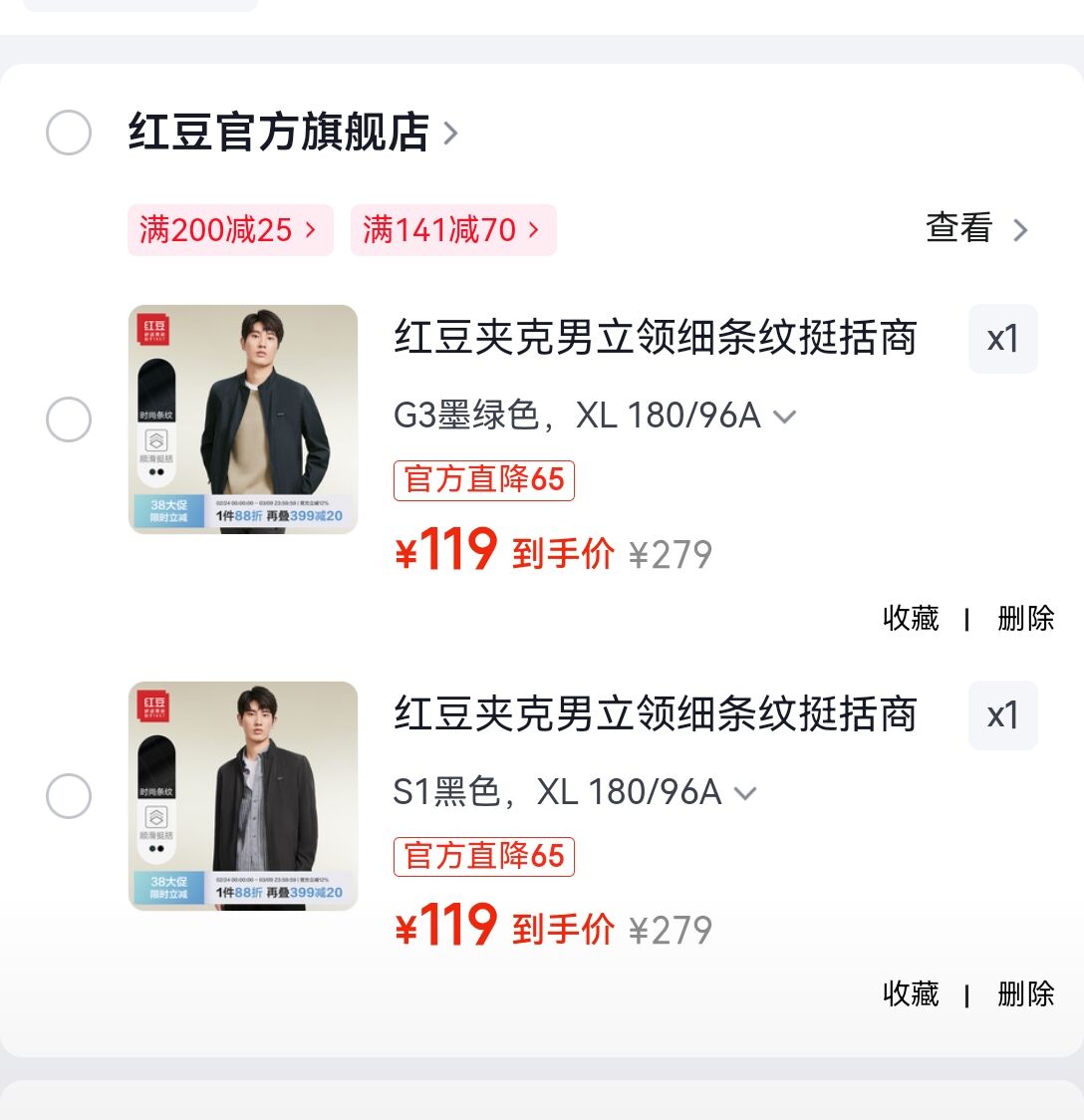Click 官方直降65 tag on black jacket

click(484, 856)
